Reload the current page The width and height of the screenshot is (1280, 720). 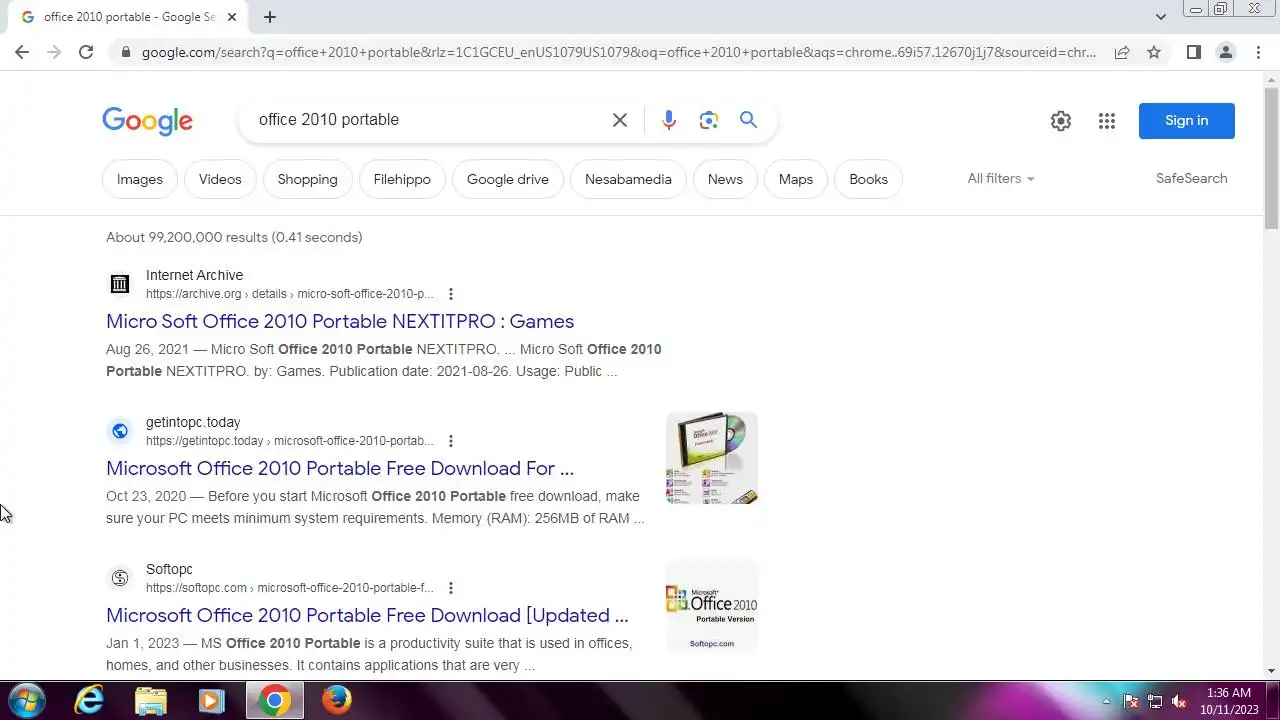86,52
